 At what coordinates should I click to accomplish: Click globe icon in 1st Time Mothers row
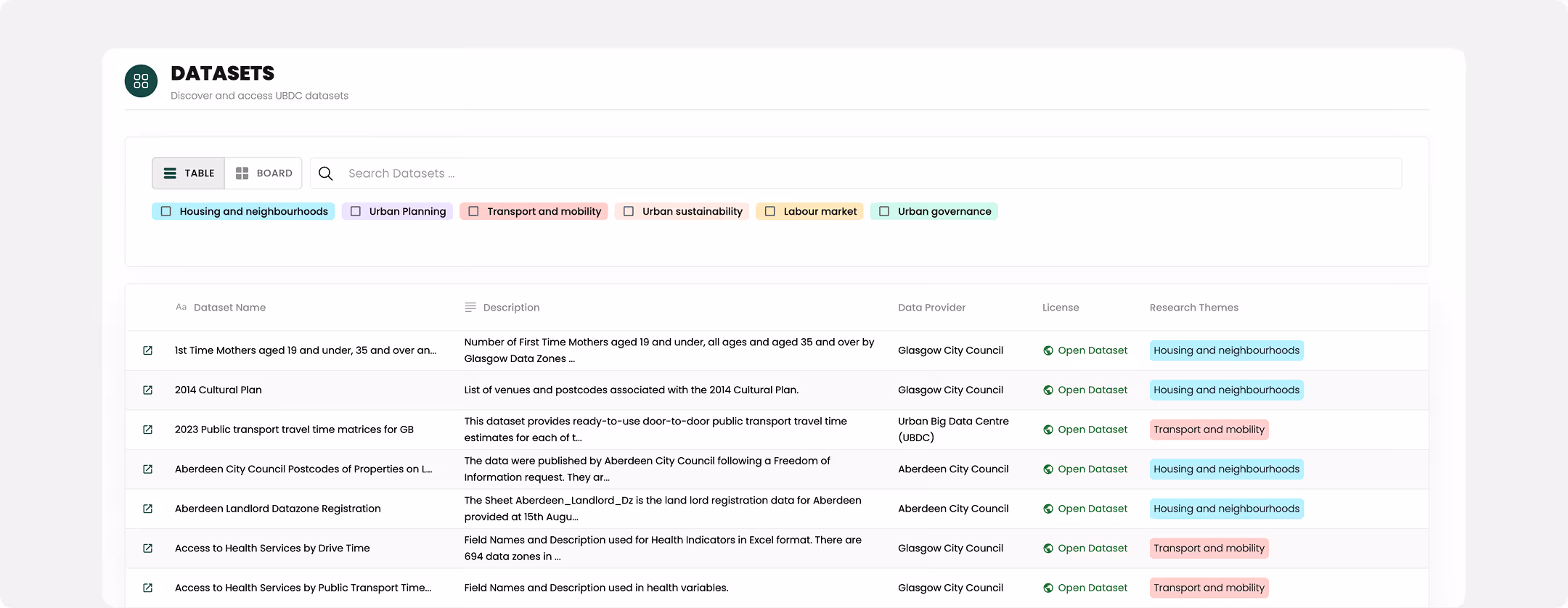(1048, 350)
